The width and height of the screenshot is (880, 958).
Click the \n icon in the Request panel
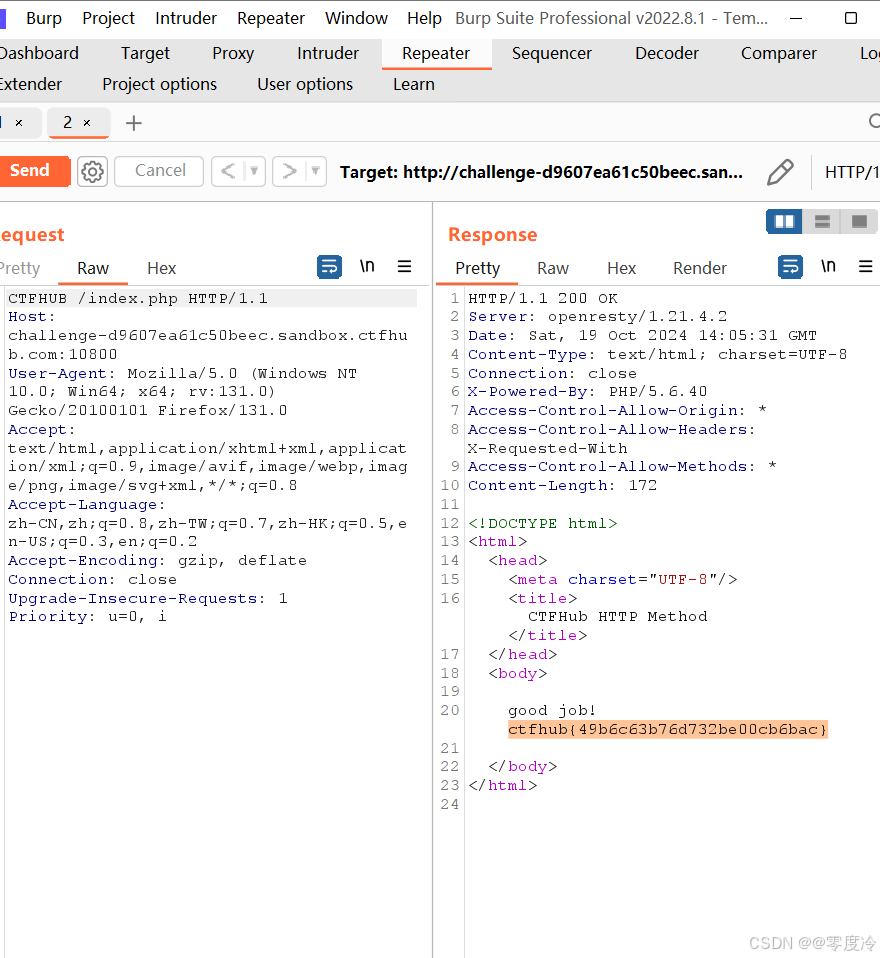click(366, 267)
